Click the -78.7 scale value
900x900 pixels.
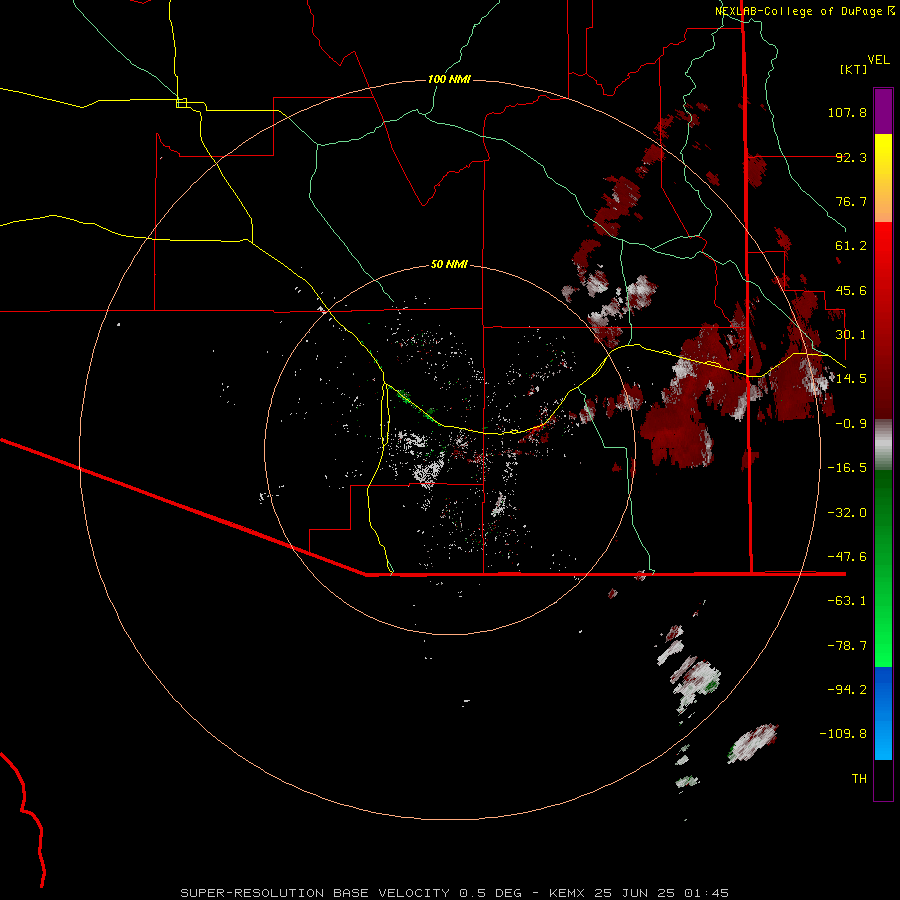coord(847,646)
